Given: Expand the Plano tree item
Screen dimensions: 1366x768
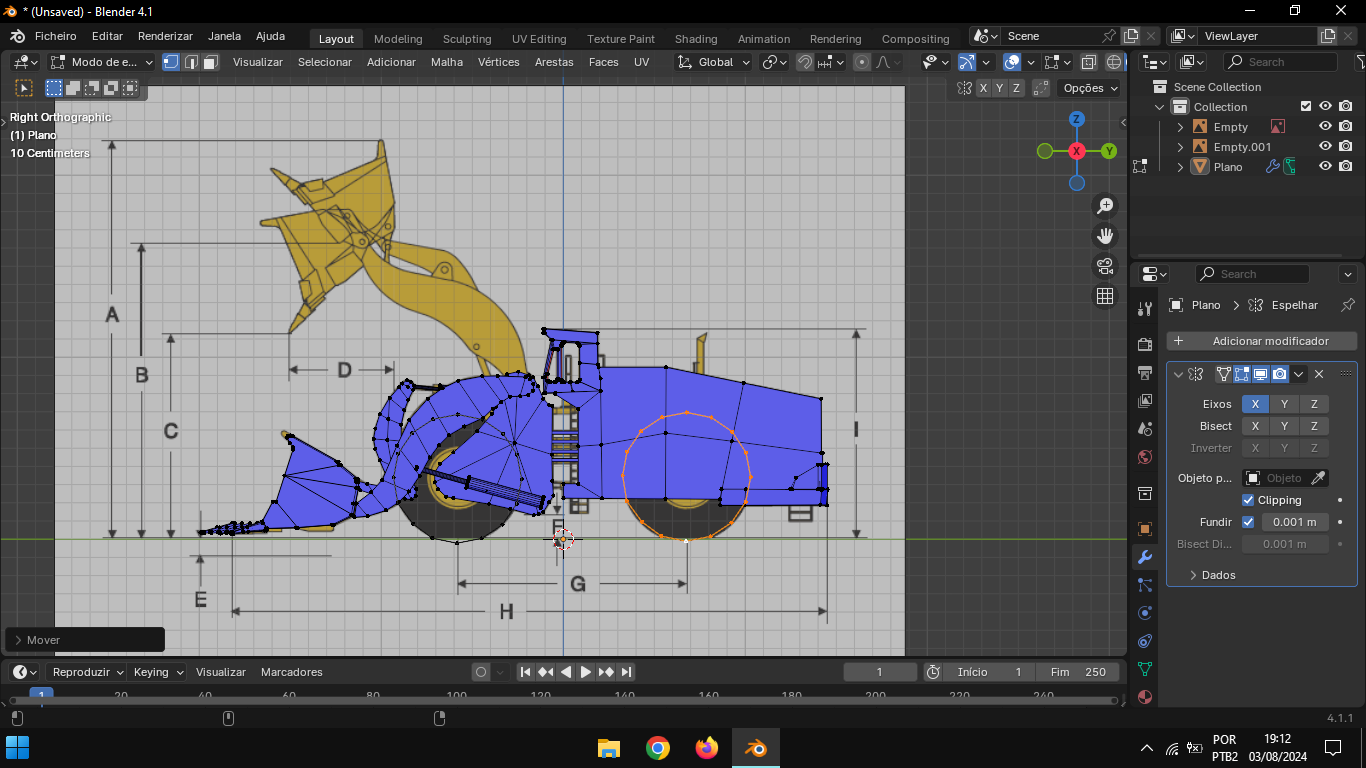Looking at the screenshot, I should point(1180,166).
